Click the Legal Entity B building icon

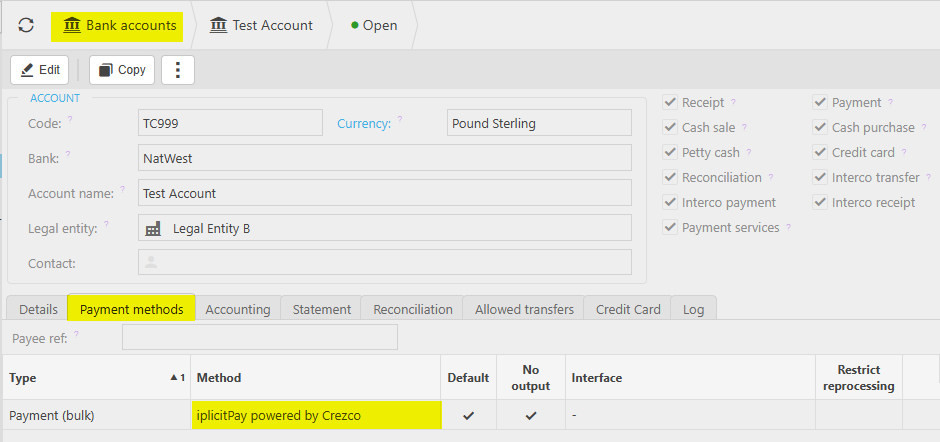153,228
